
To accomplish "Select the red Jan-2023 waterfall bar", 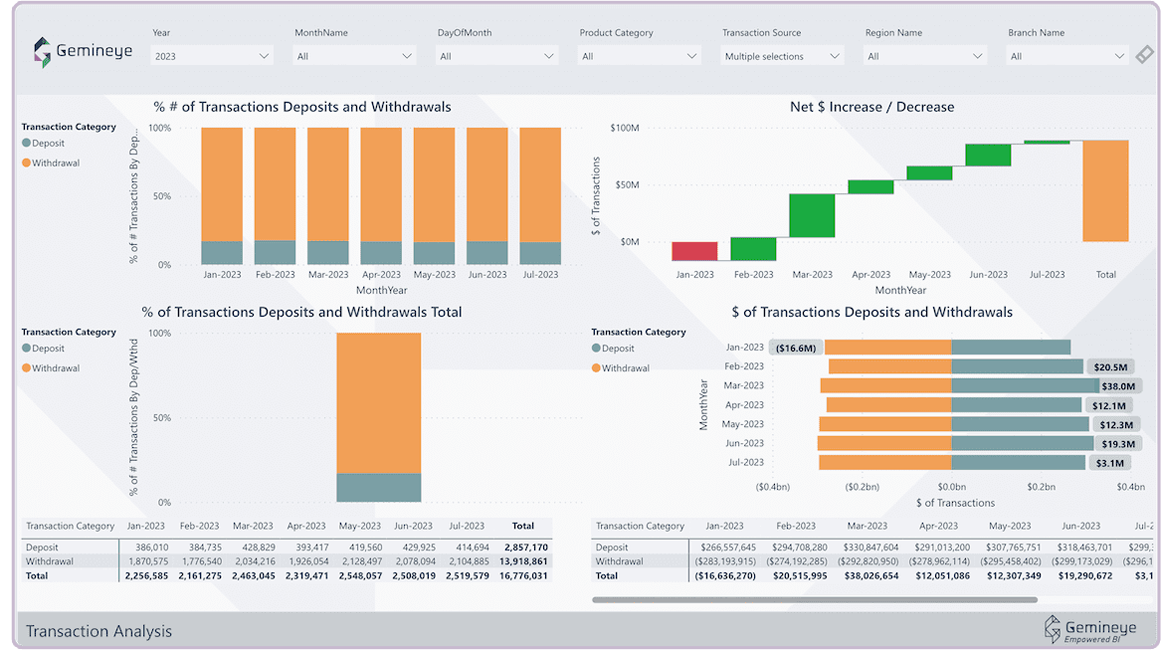I will 694,251.
